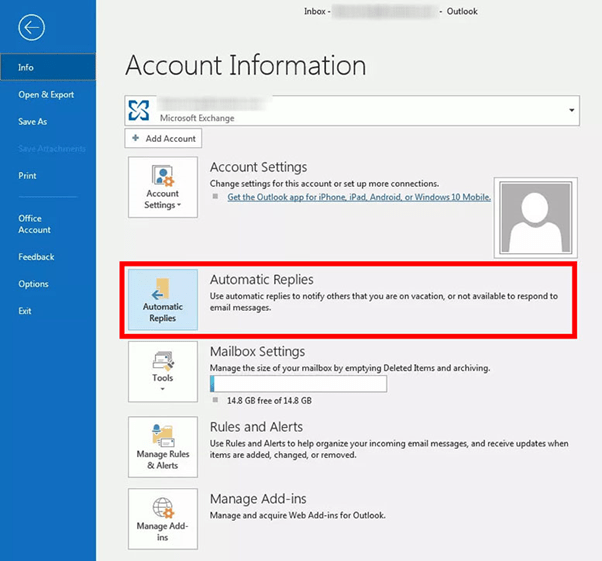Open Feedback in the sidebar
This screenshot has width=602, height=561.
coord(36,257)
